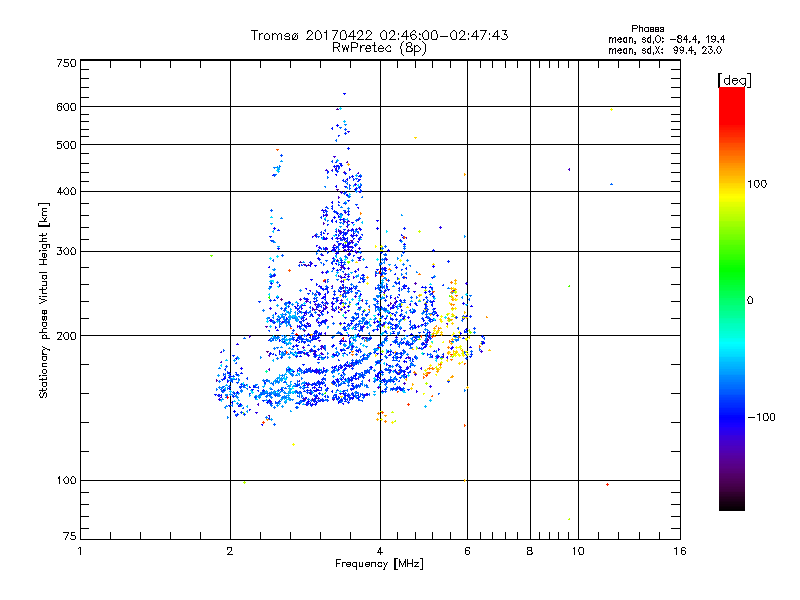800x600 pixels.
Task: Click the x-axis '6' tick label
Action: pyautogui.click(x=467, y=551)
